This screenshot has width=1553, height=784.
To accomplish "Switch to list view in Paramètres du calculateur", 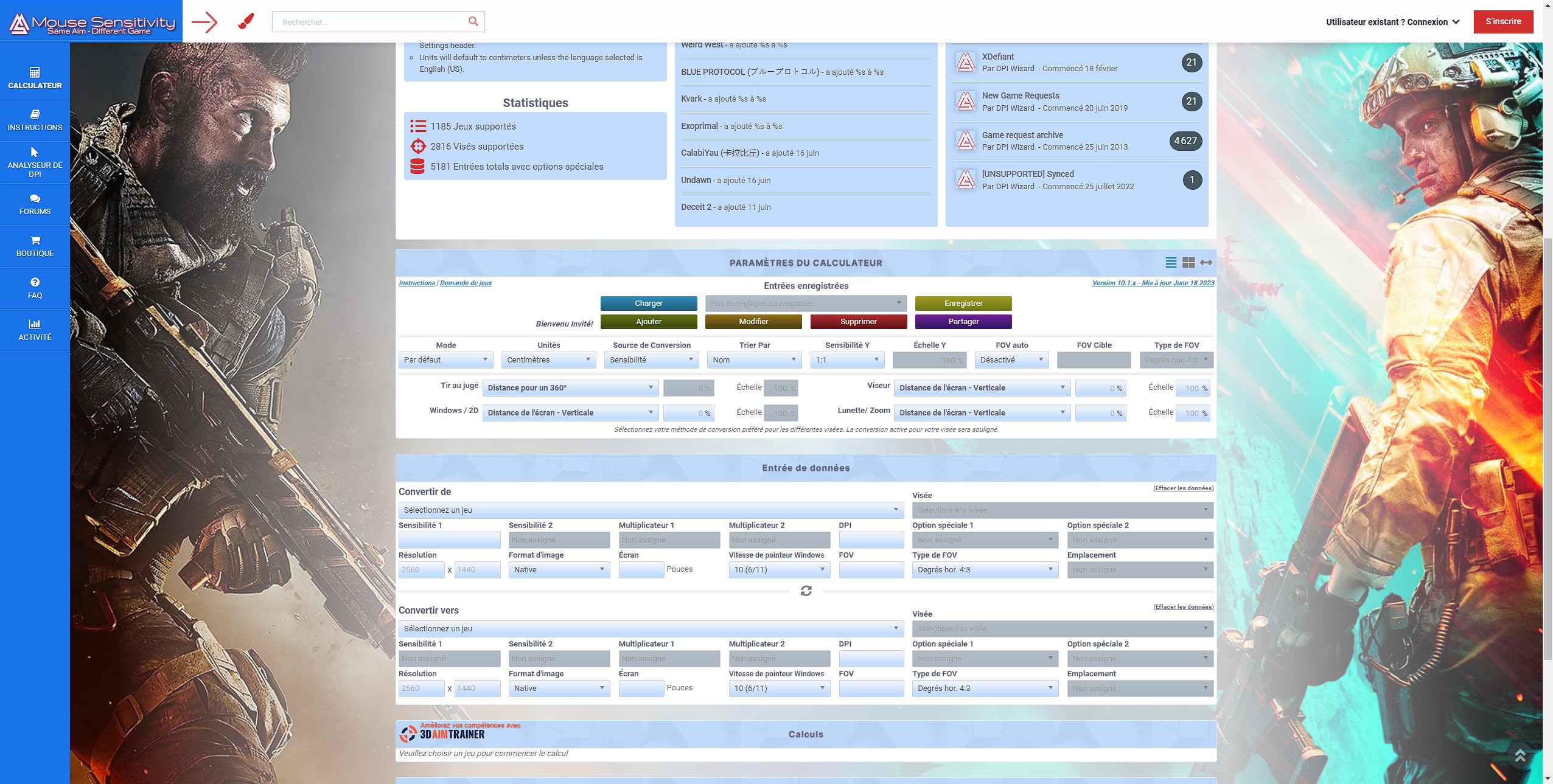I will pyautogui.click(x=1170, y=263).
